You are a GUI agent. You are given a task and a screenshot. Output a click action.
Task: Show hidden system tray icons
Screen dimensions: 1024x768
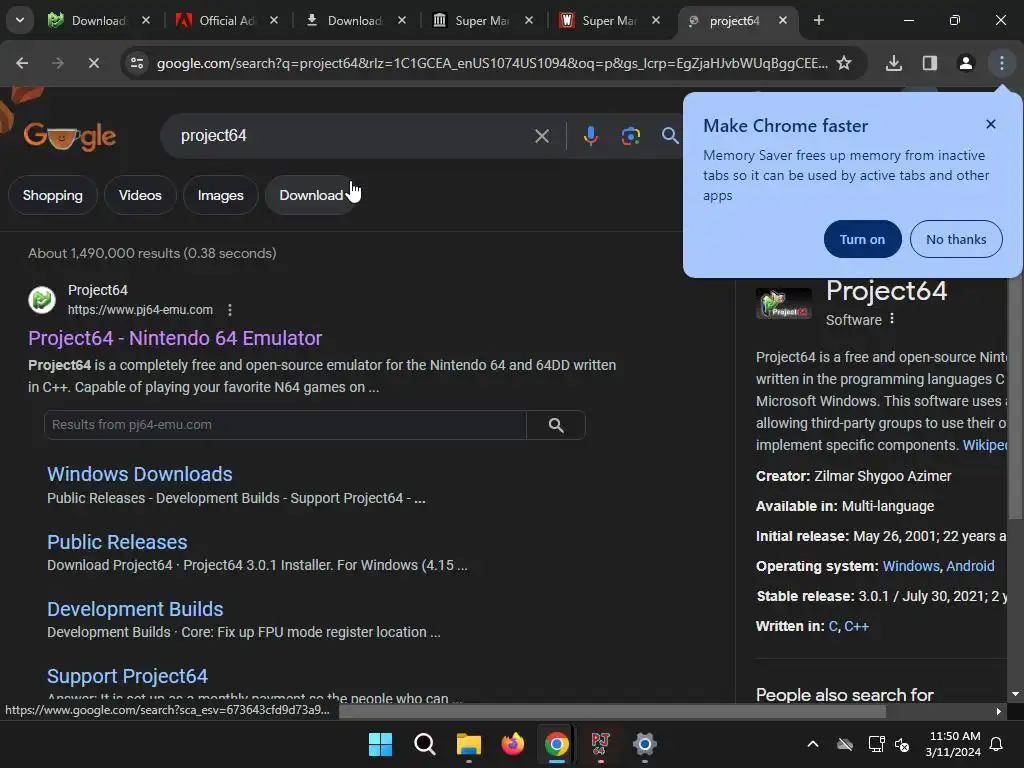tap(813, 744)
